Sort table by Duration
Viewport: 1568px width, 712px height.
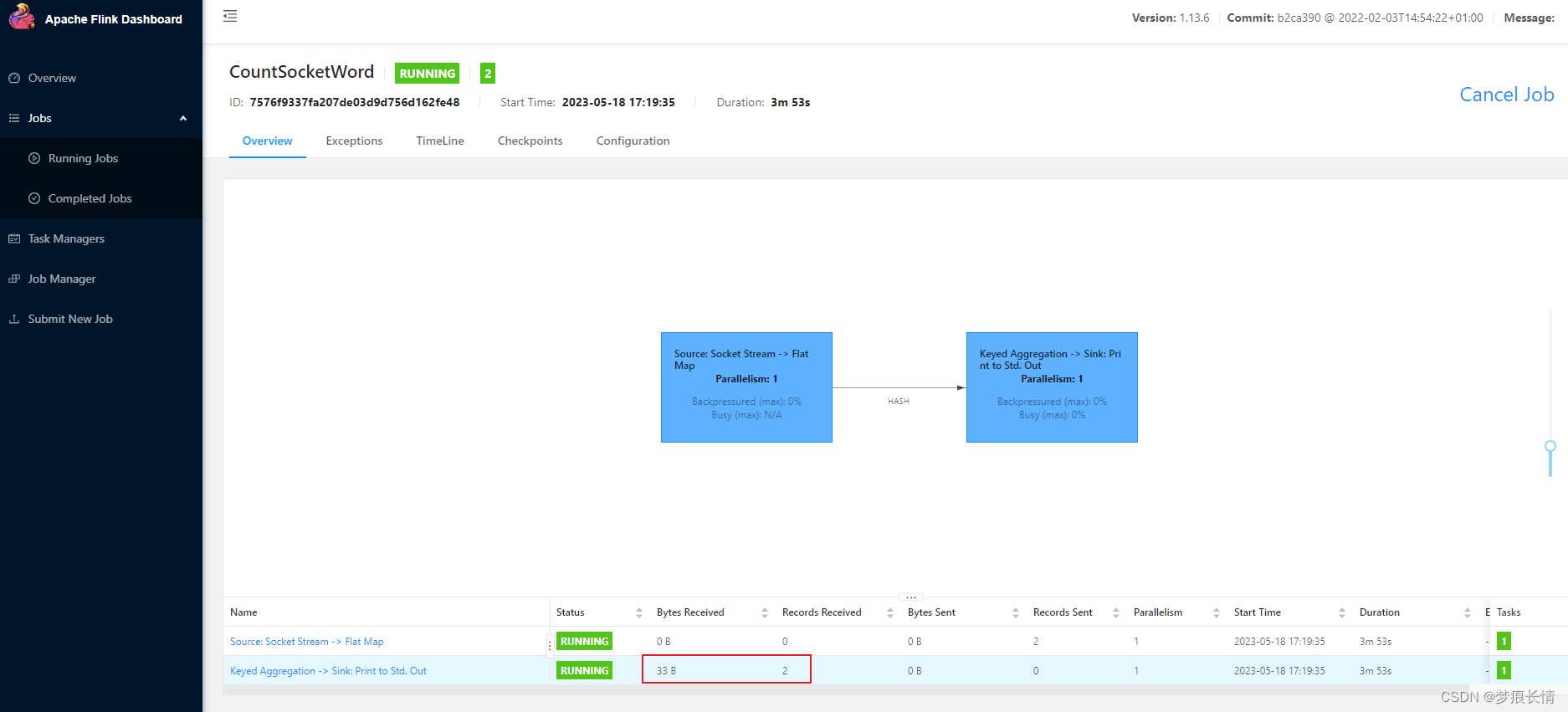click(1468, 612)
